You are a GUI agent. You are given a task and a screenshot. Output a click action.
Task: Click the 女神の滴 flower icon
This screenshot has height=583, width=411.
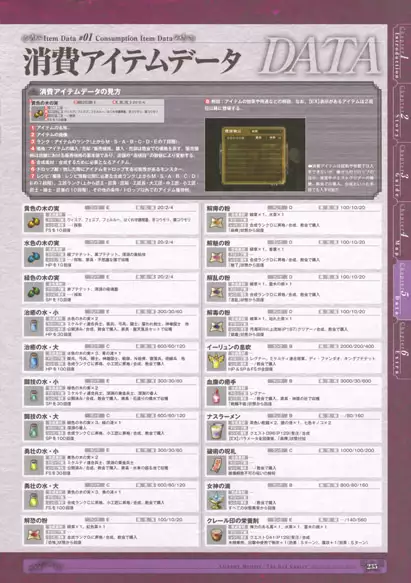click(216, 500)
